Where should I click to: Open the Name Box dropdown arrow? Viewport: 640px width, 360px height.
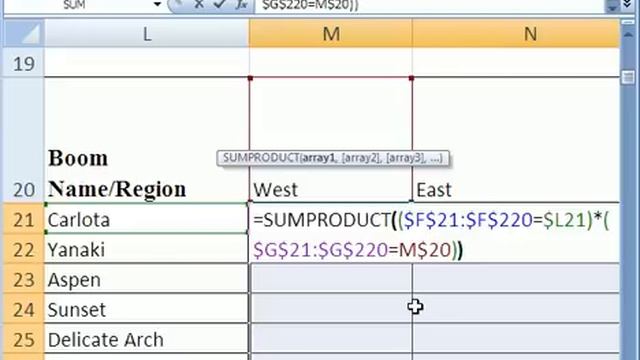point(157,4)
